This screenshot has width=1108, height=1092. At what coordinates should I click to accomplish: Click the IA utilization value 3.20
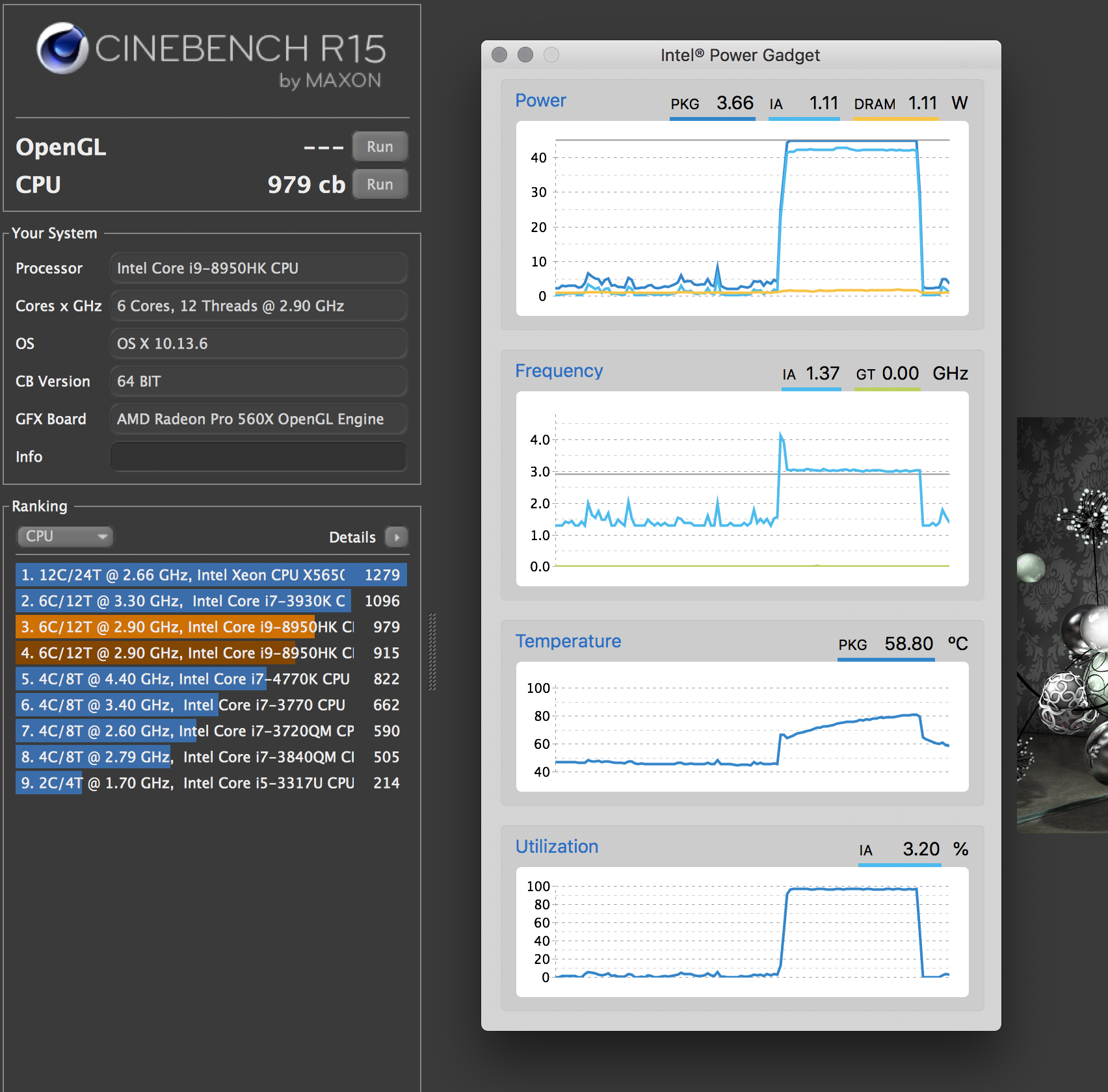(x=921, y=849)
